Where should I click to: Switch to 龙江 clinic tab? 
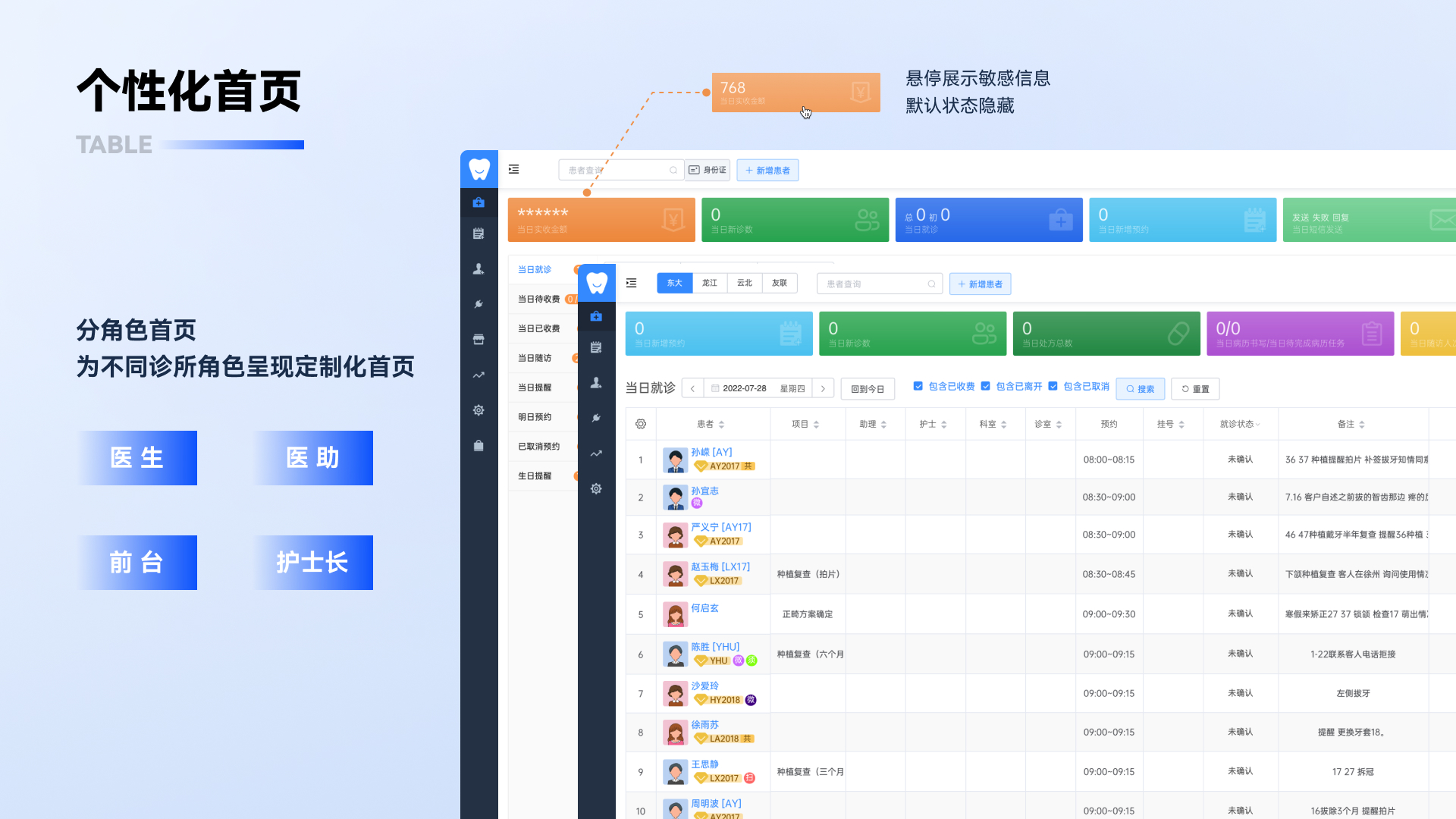click(x=709, y=283)
